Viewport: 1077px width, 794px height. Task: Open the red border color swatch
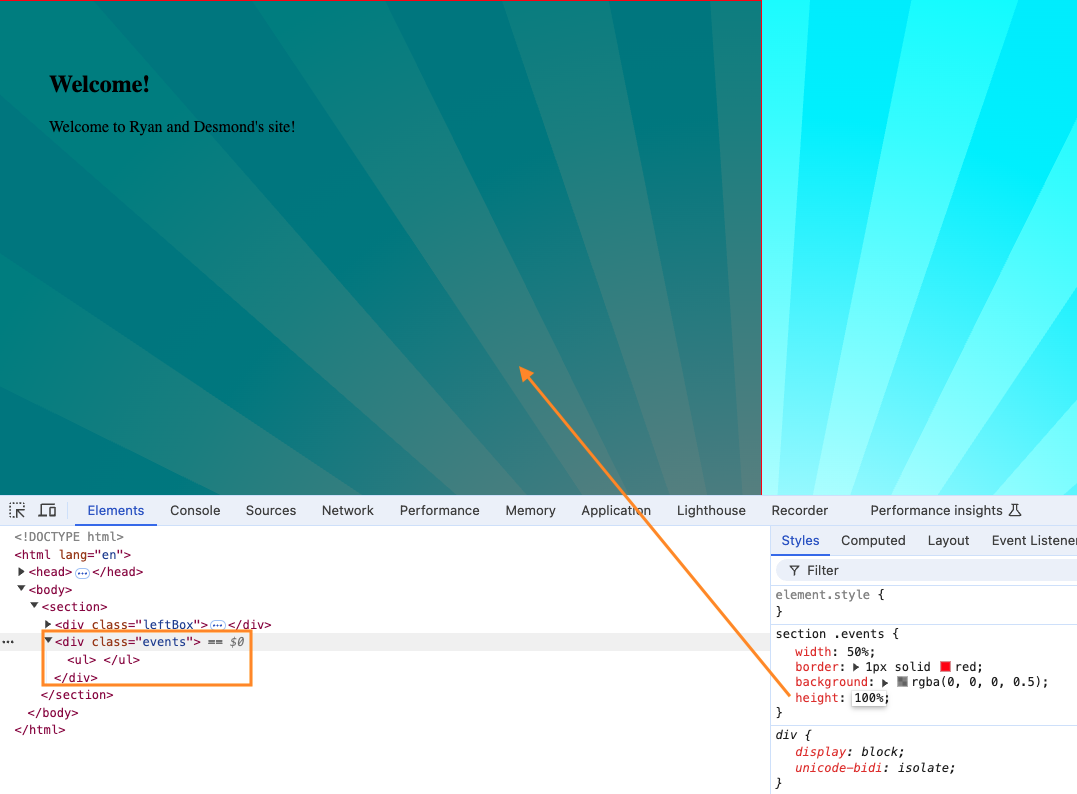[x=945, y=667]
